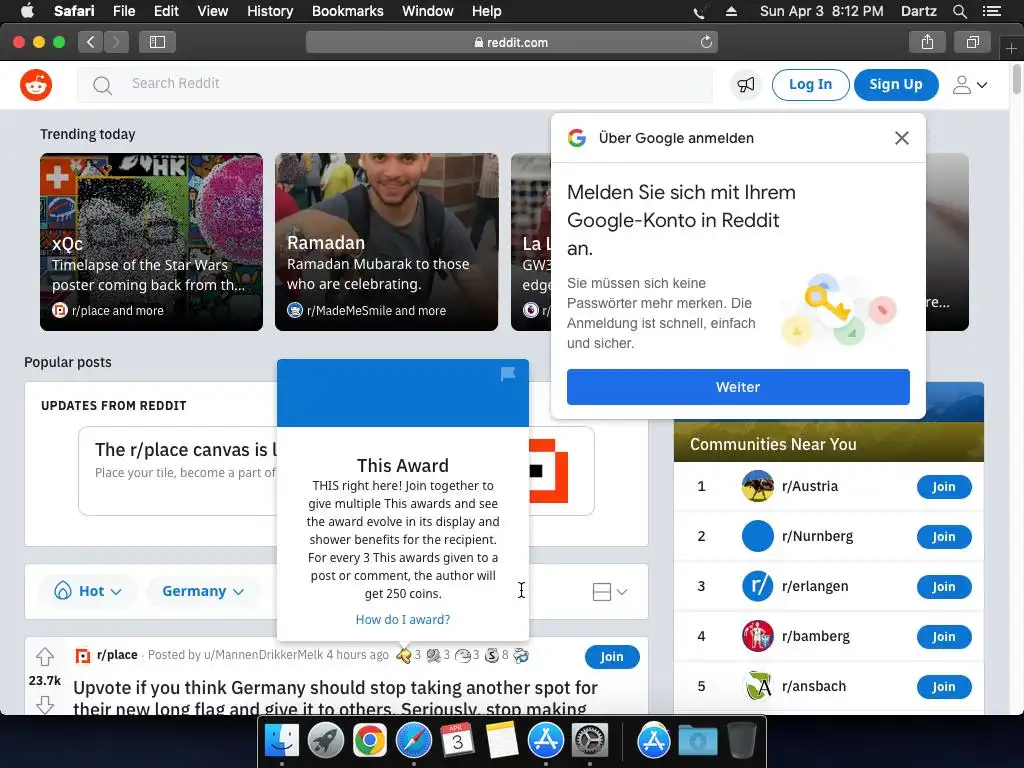Open the Window menu
This screenshot has height=768, width=1024.
click(427, 11)
